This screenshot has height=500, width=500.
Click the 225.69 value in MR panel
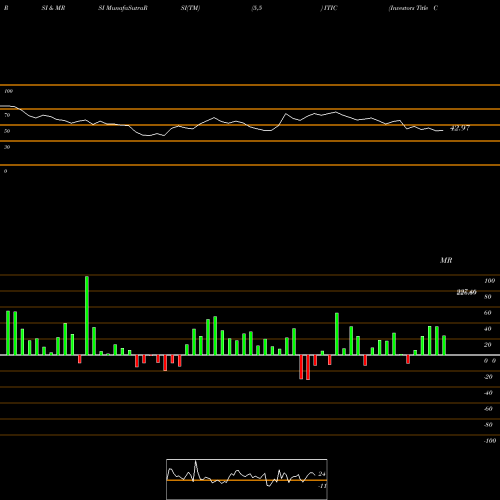coord(466,292)
